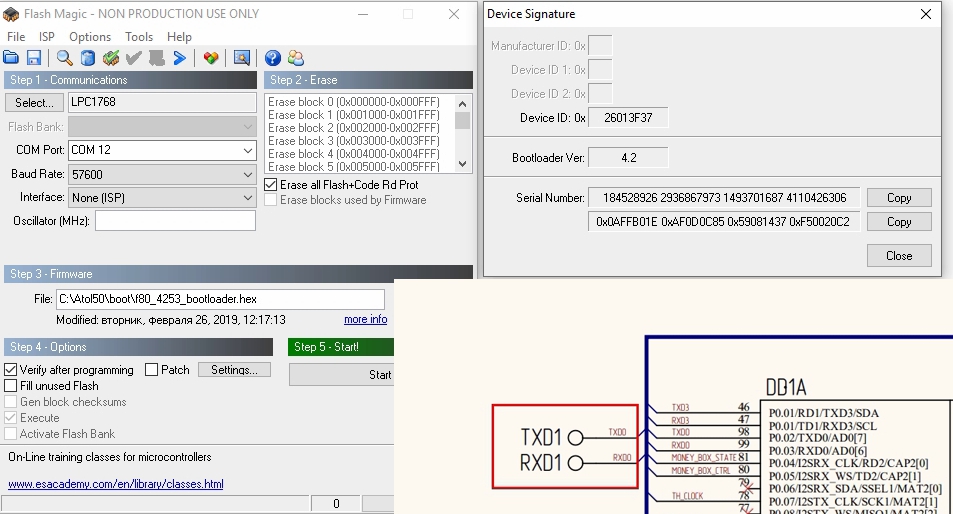Click the status bar value 0
The image size is (953, 514).
tap(336, 504)
